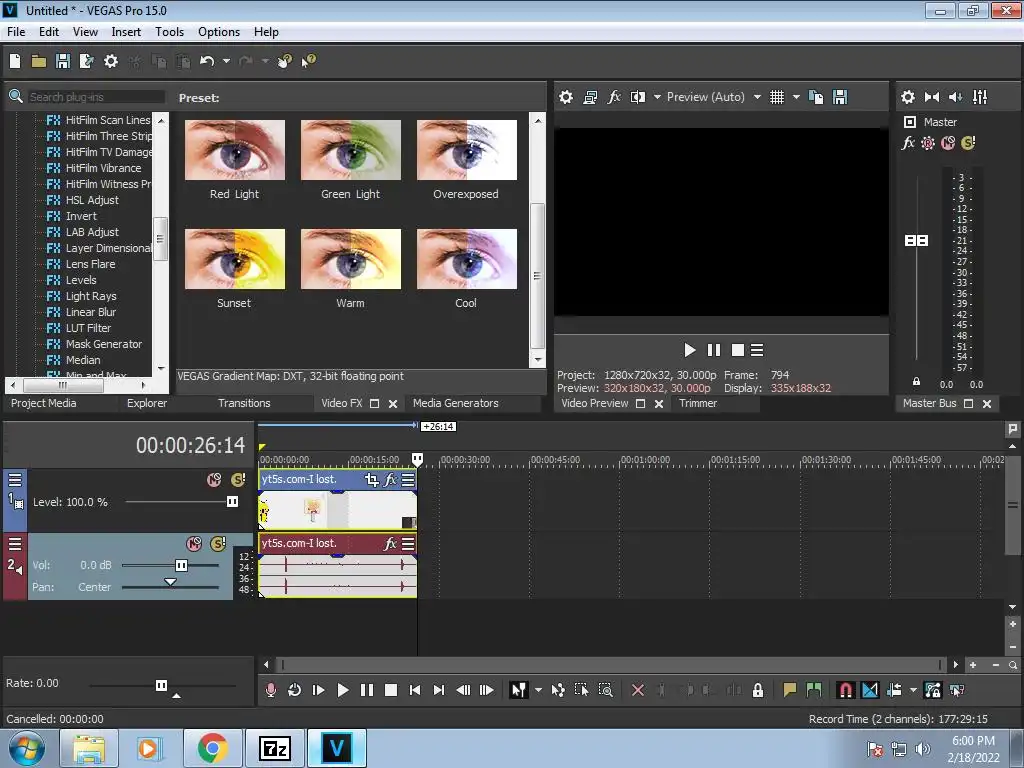Open video clip hamburger menu

pos(408,480)
